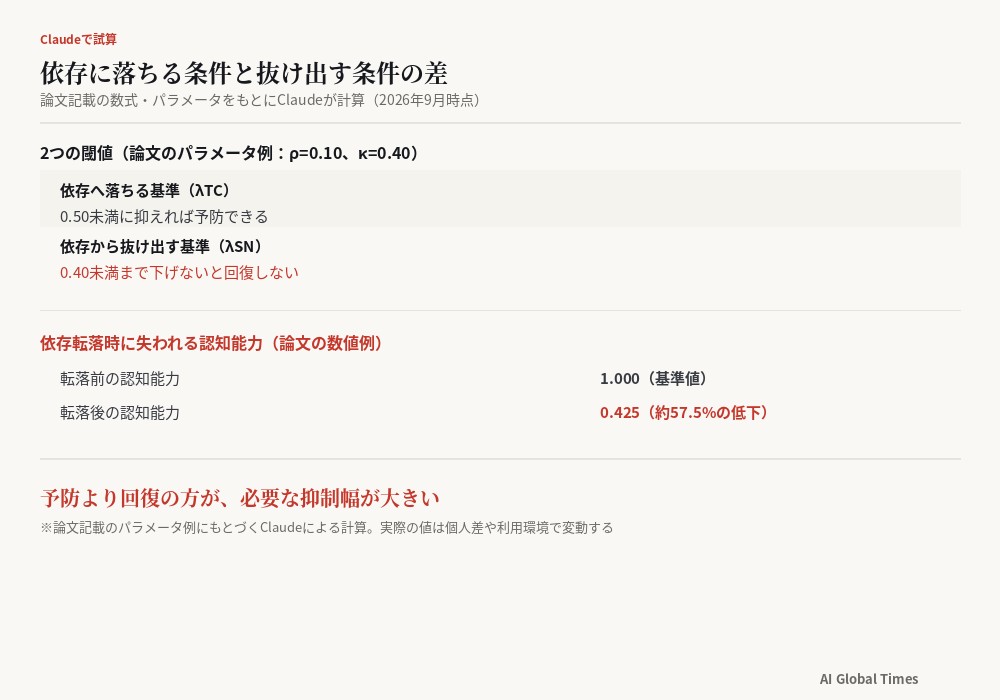Select the label '転落後の認知能力'
Screen dimensions: 1000x700
[x=120, y=412]
